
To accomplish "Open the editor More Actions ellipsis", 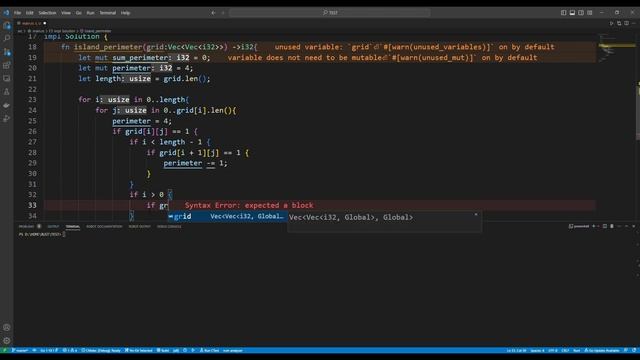I will click(633, 23).
